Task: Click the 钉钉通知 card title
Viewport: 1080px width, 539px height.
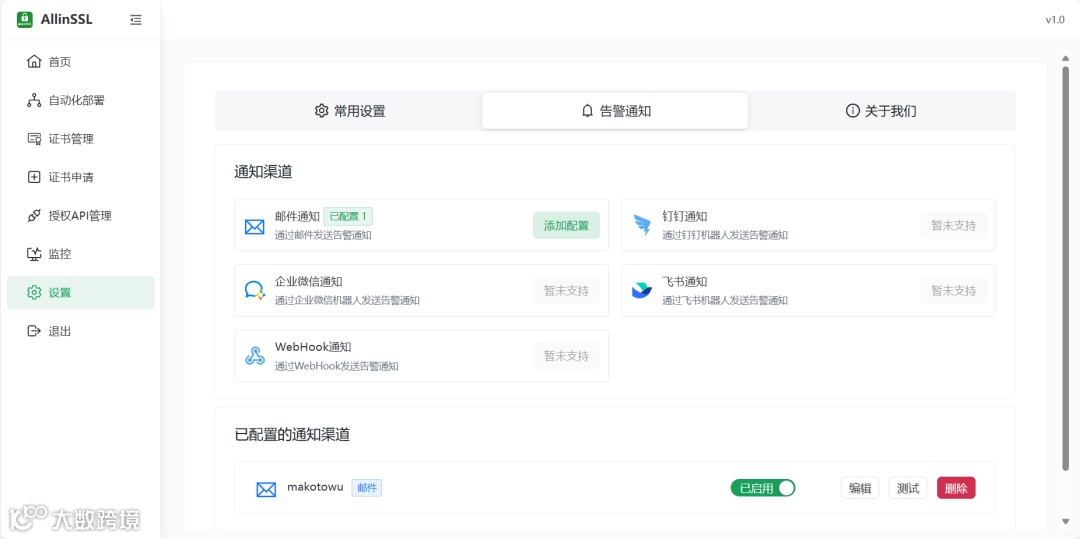Action: [x=685, y=216]
